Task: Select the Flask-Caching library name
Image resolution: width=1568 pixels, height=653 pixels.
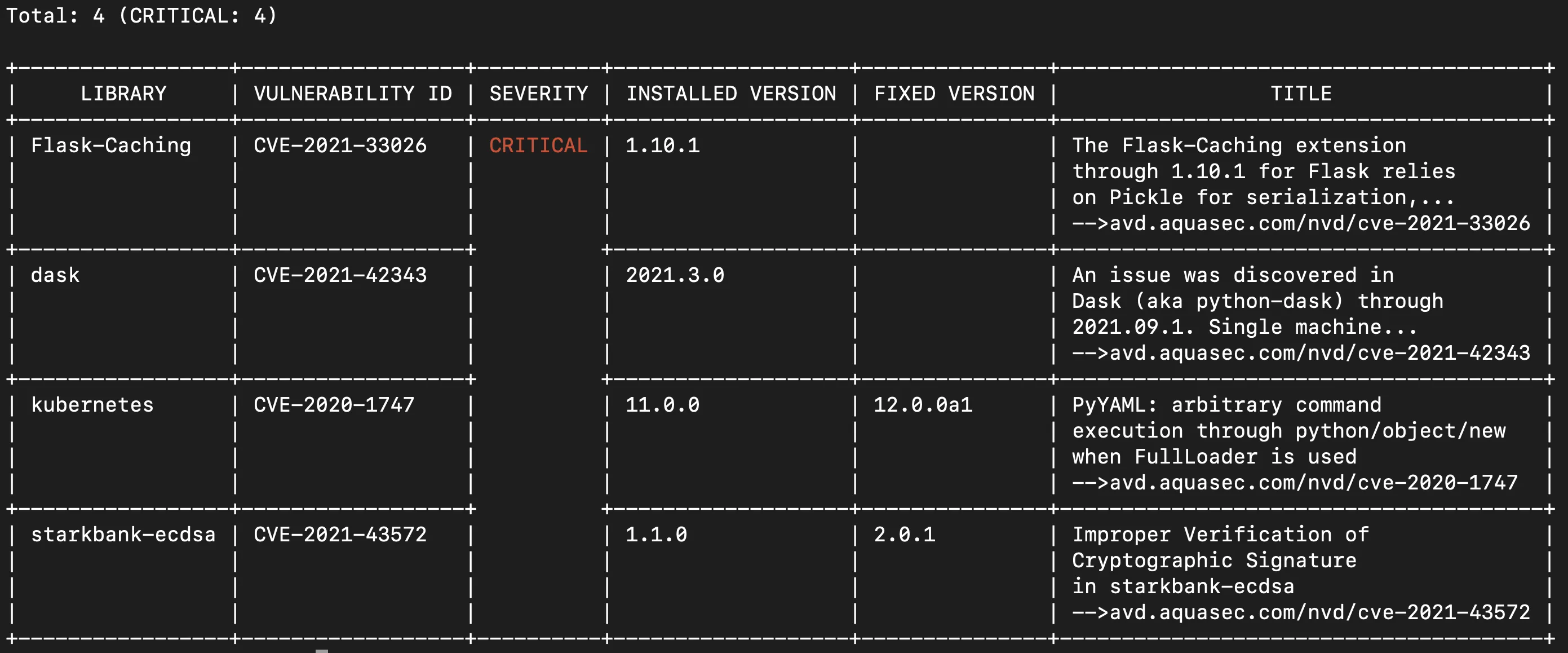Action: point(111,145)
